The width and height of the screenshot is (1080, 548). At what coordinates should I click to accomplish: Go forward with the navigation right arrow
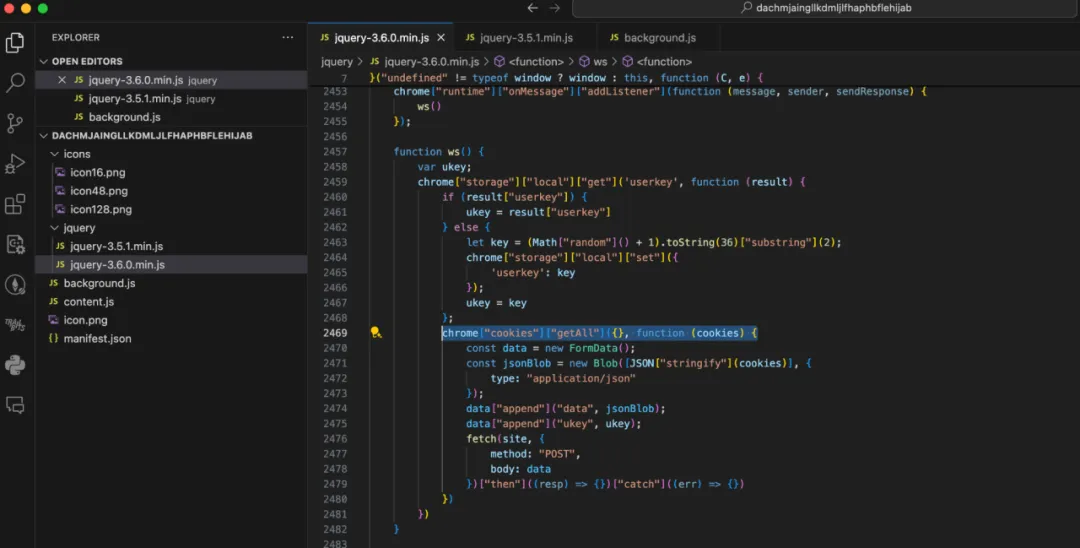click(x=554, y=8)
